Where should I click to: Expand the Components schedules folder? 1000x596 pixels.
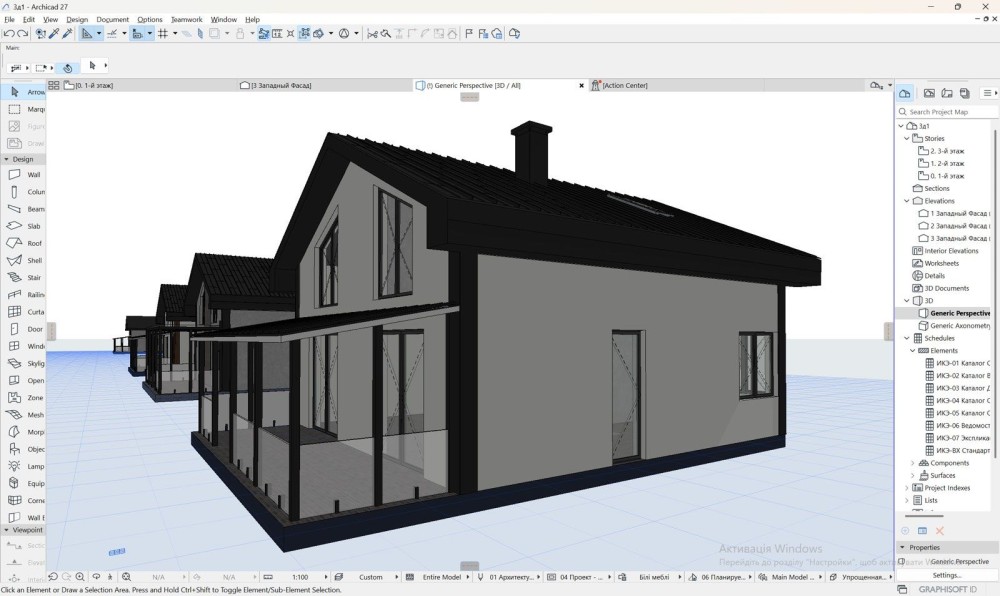click(912, 463)
